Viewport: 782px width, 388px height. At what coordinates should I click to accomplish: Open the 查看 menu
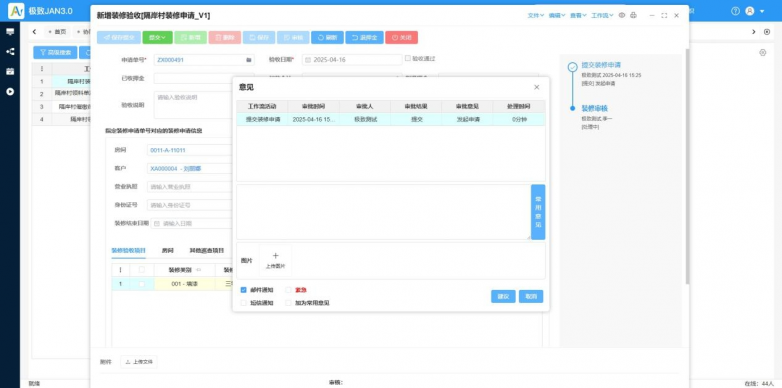578,15
